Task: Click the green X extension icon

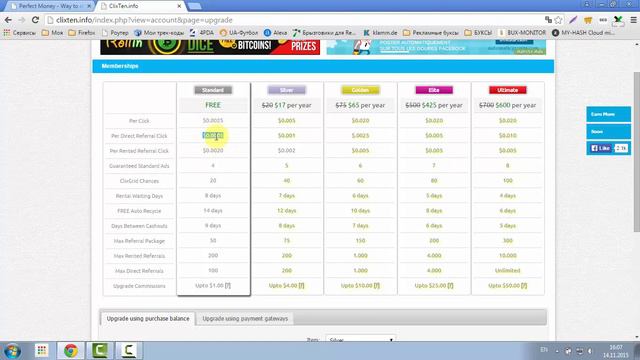Action: [x=618, y=20]
